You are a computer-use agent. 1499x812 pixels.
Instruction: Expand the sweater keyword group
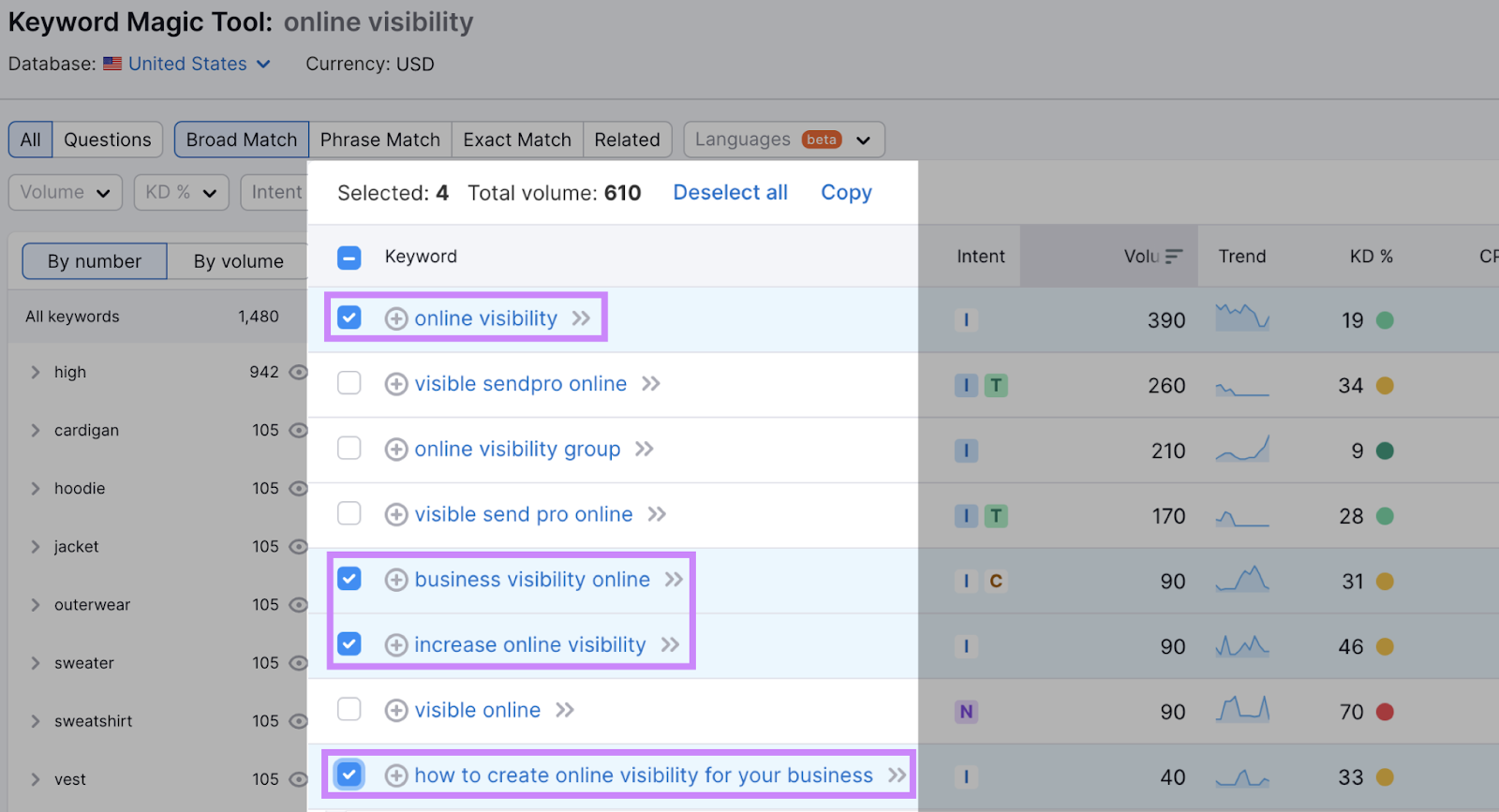pyautogui.click(x=36, y=663)
